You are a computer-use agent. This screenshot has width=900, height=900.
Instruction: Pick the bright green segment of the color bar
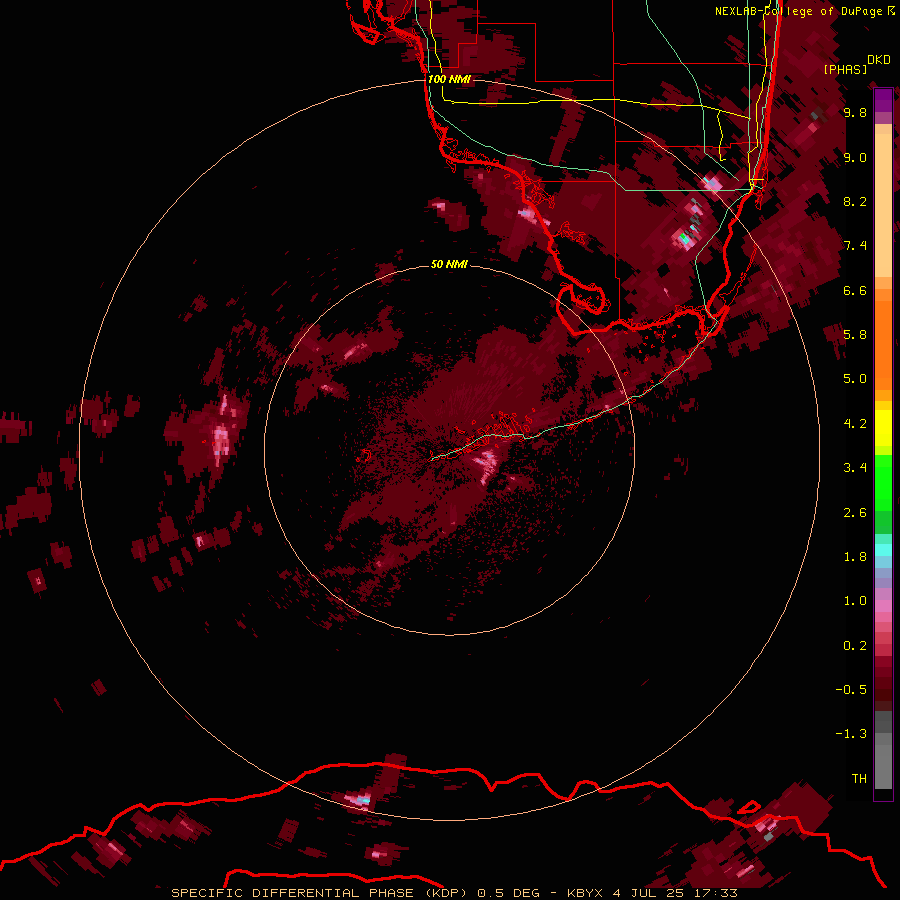tap(883, 482)
